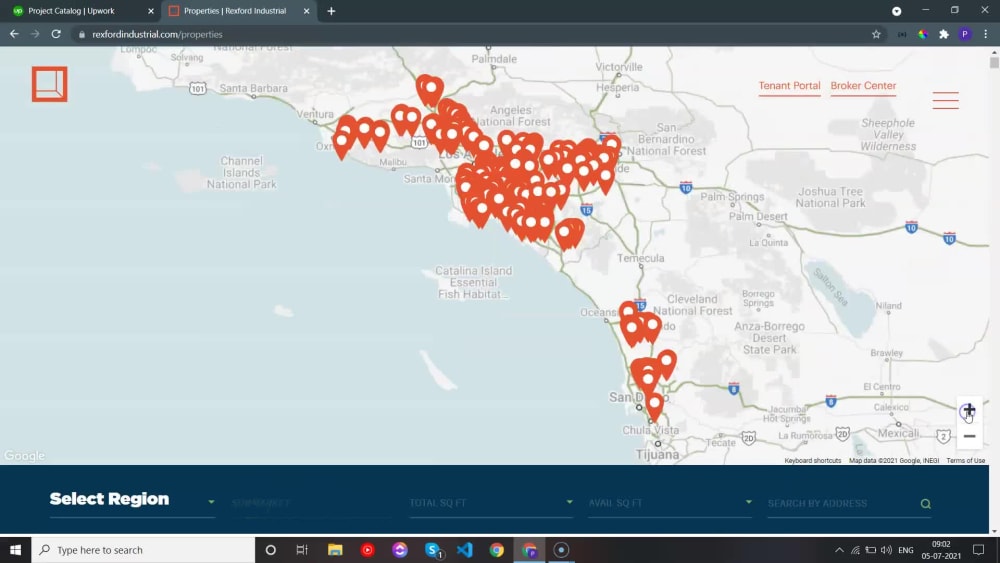The height and width of the screenshot is (563, 1000).
Task: Open the color wheel extension
Action: click(923, 34)
